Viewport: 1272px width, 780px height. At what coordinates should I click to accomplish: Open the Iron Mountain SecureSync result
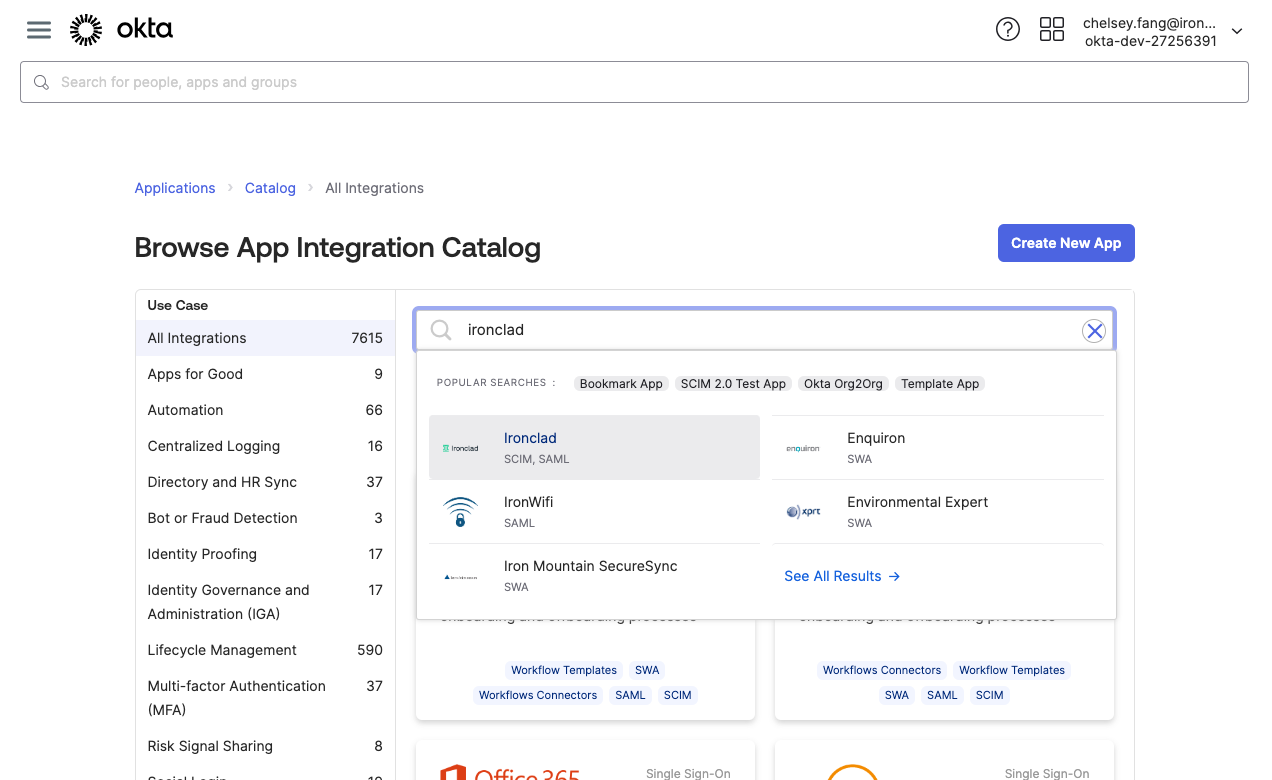[594, 576]
